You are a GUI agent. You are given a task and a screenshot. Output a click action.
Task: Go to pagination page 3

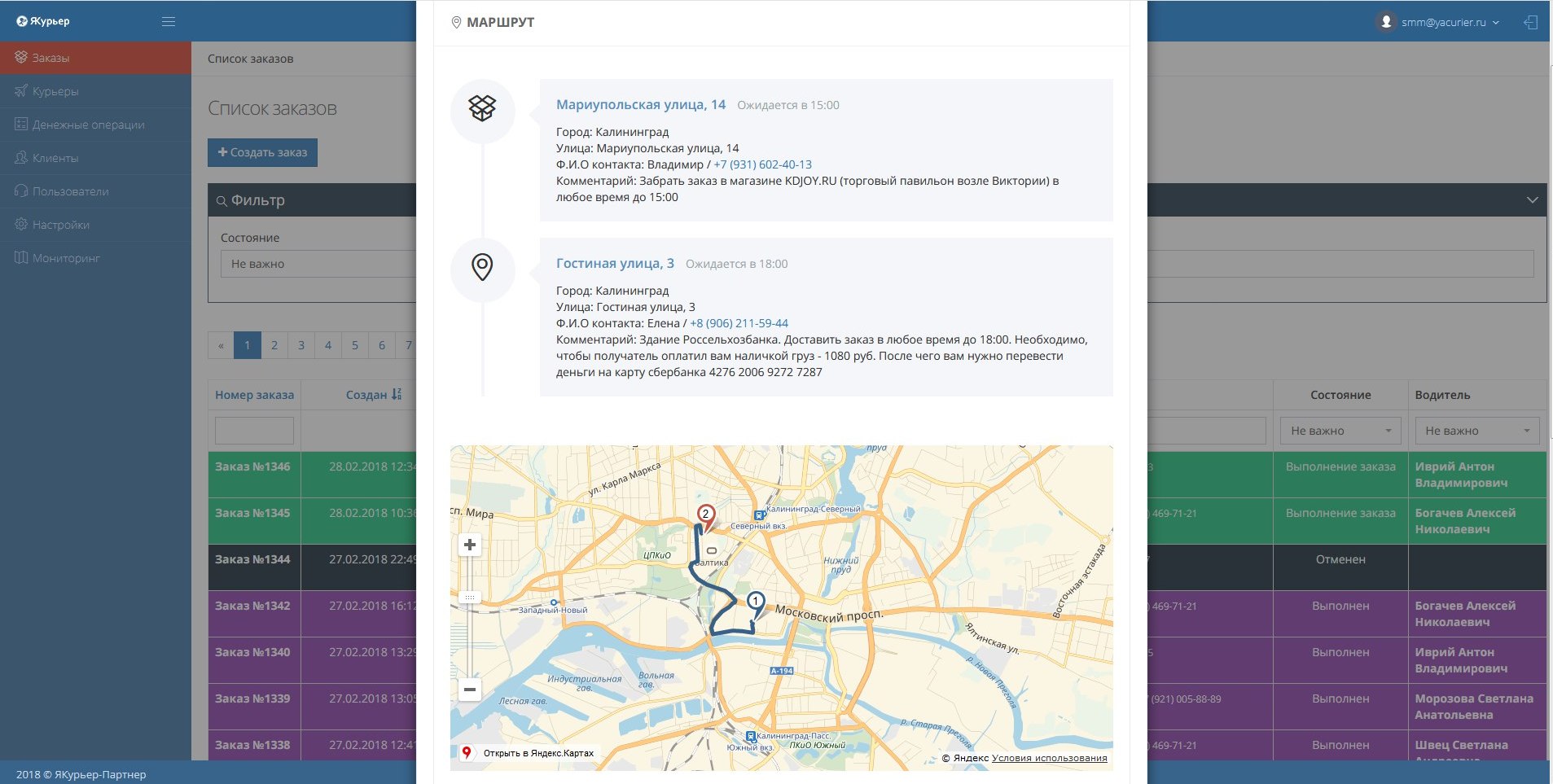[301, 345]
